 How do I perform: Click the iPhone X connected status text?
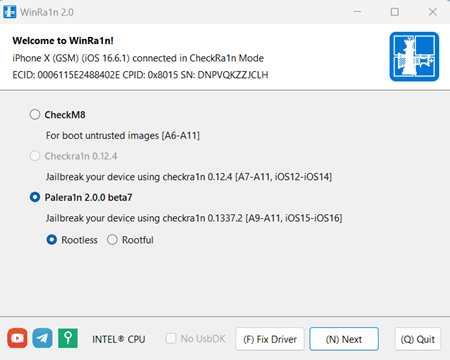pyautogui.click(x=138, y=58)
